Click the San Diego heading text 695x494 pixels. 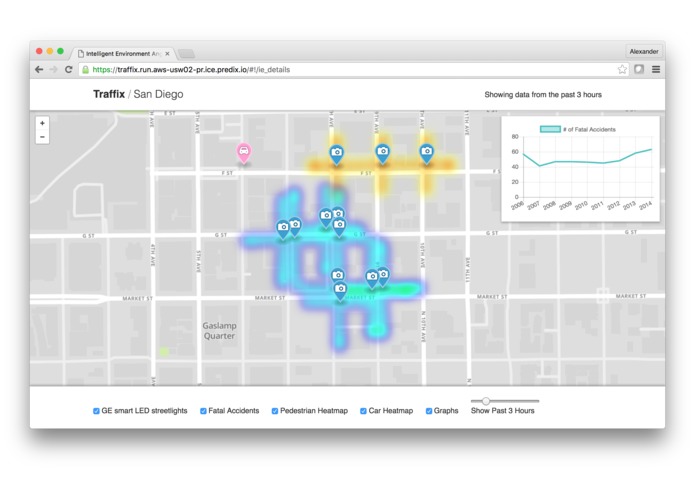tap(158, 94)
